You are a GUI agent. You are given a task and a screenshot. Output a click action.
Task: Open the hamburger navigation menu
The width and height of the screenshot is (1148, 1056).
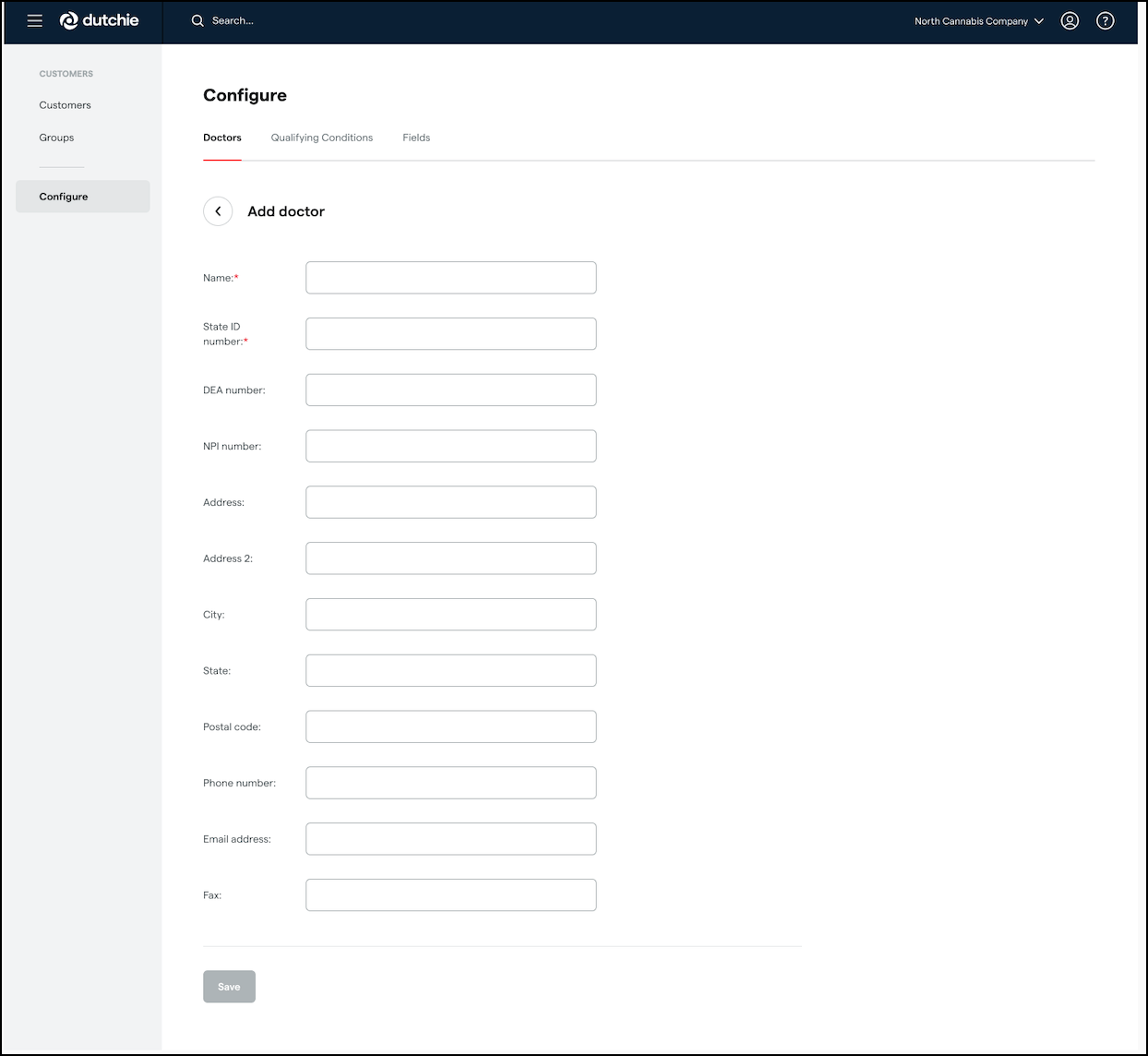click(x=35, y=21)
